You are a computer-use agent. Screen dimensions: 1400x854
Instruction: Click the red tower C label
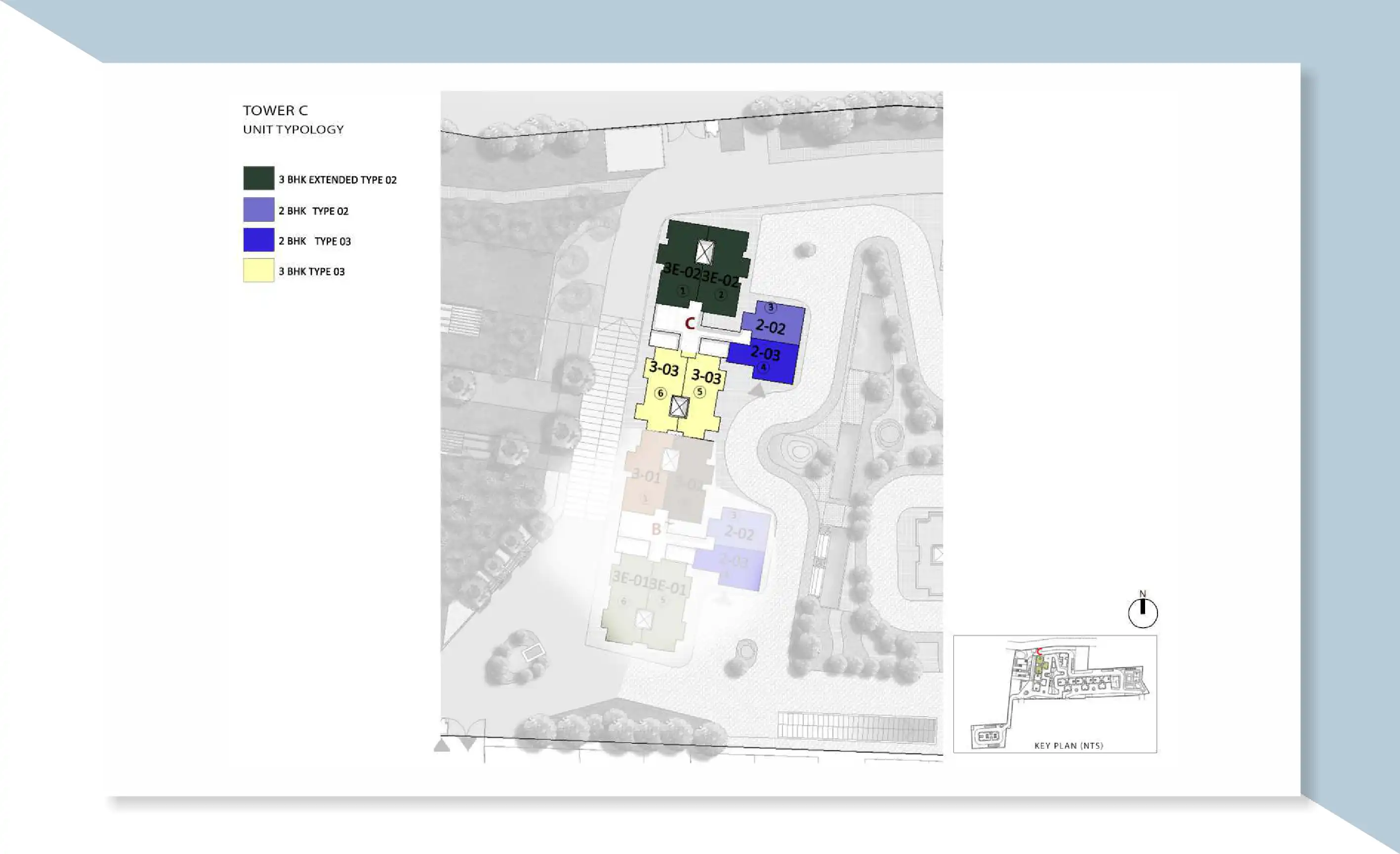pos(689,324)
